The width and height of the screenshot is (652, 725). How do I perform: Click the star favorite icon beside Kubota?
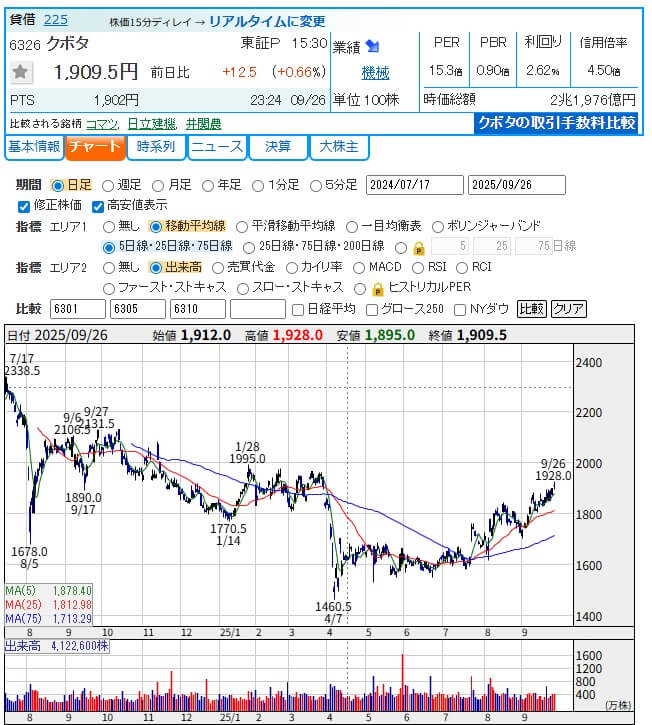click(x=21, y=72)
